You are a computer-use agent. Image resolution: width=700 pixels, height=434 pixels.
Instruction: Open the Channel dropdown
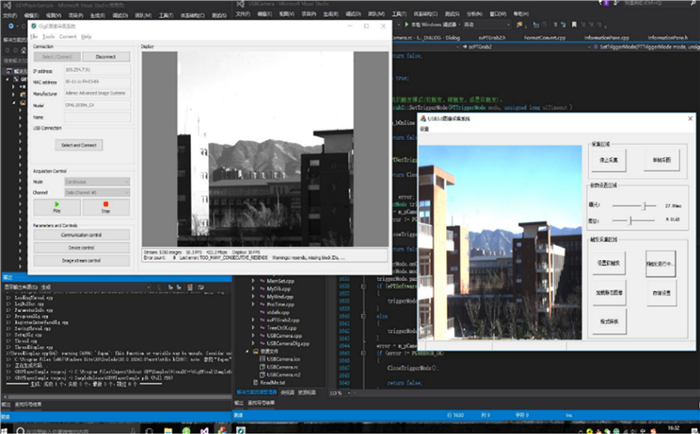96,191
